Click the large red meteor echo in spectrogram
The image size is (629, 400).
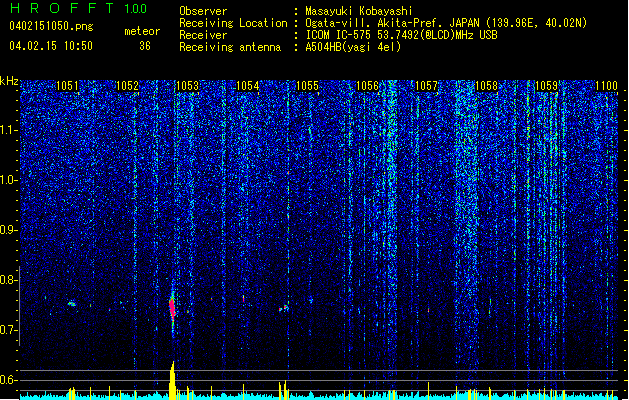click(x=172, y=308)
